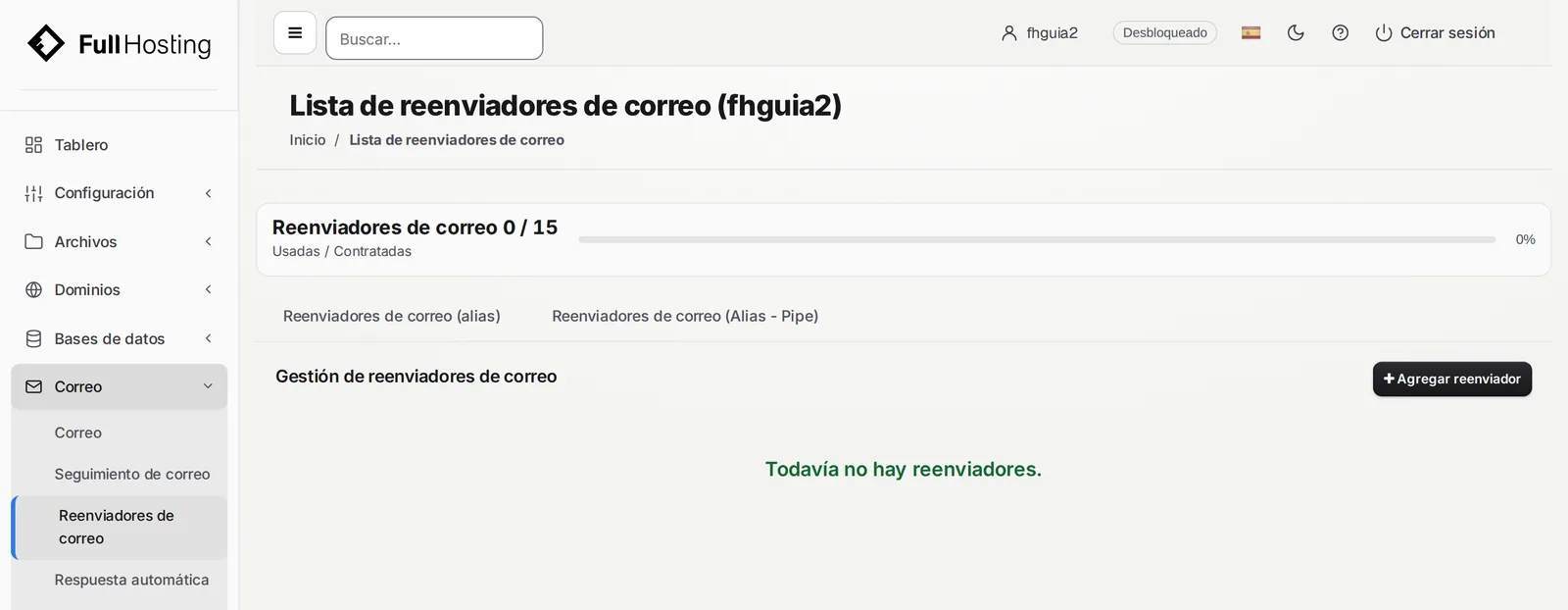Open the Configuración menu label
This screenshot has width=1568, height=610.
(104, 193)
